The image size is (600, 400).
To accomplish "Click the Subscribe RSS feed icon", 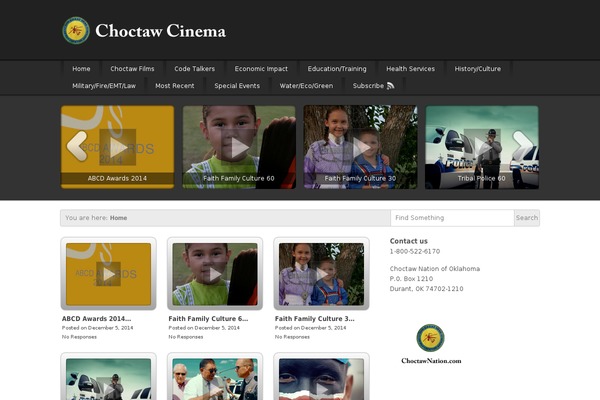I will point(390,86).
